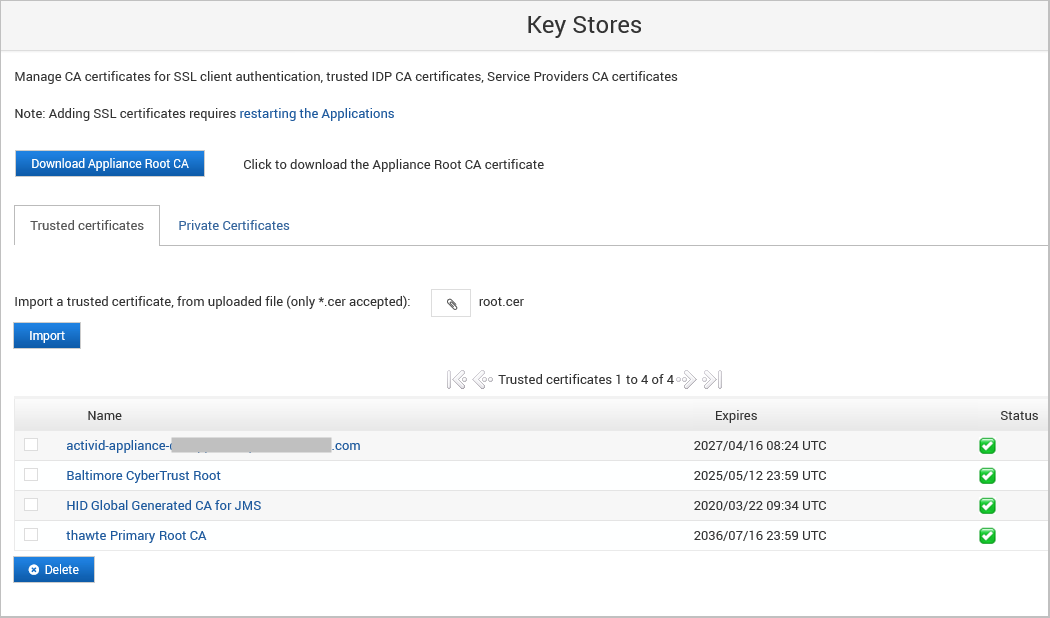The width and height of the screenshot is (1050, 618).
Task: Check the thawte Primary Root CA row
Action: tap(31, 535)
